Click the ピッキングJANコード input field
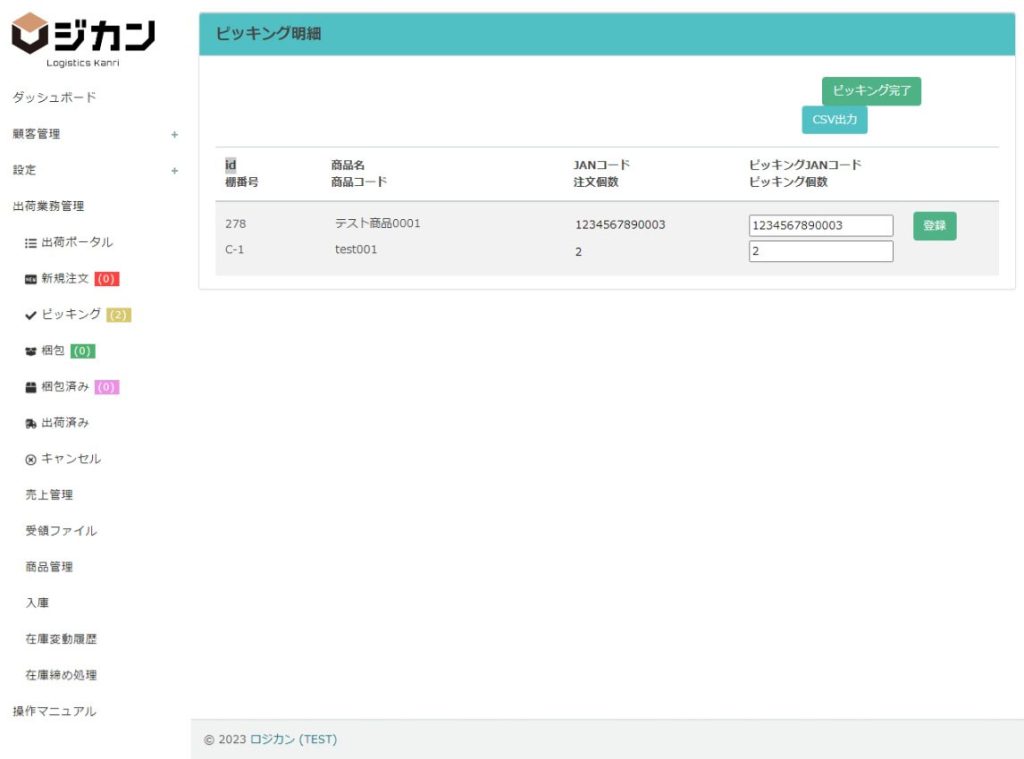1024x759 pixels. pyautogui.click(x=820, y=226)
